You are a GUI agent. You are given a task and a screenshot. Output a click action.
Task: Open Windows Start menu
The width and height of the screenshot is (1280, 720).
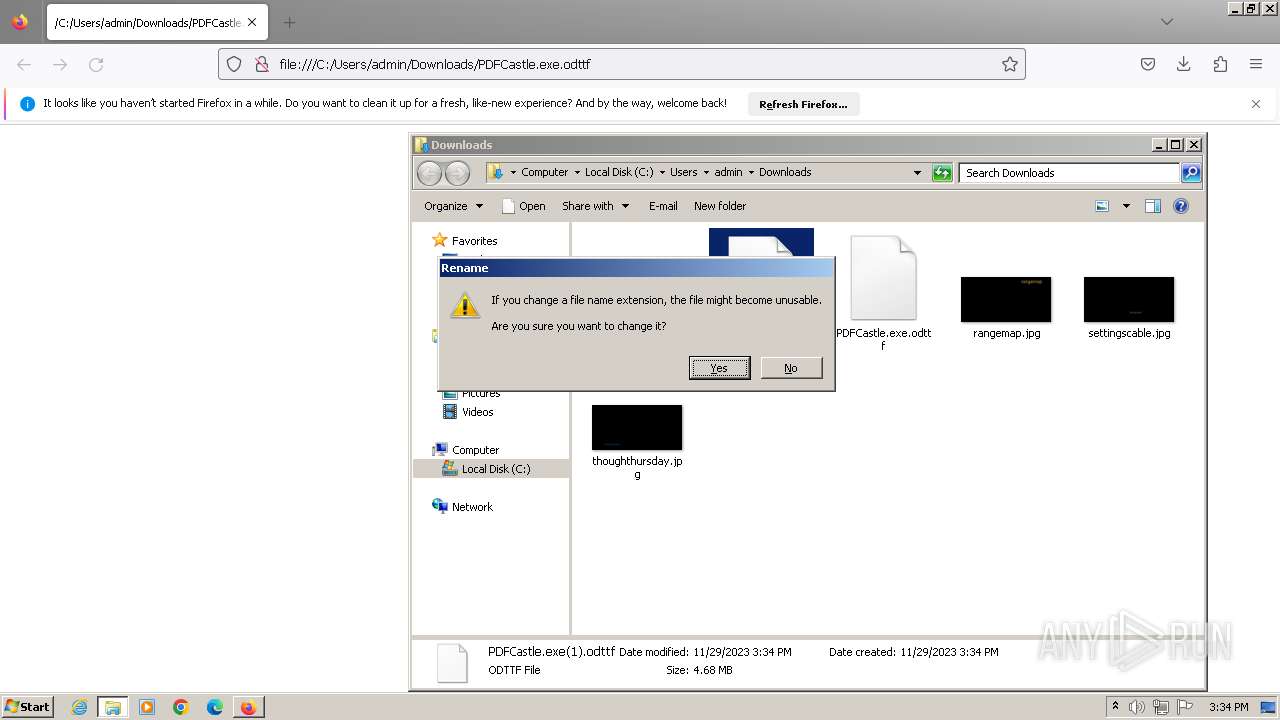pyautogui.click(x=27, y=706)
